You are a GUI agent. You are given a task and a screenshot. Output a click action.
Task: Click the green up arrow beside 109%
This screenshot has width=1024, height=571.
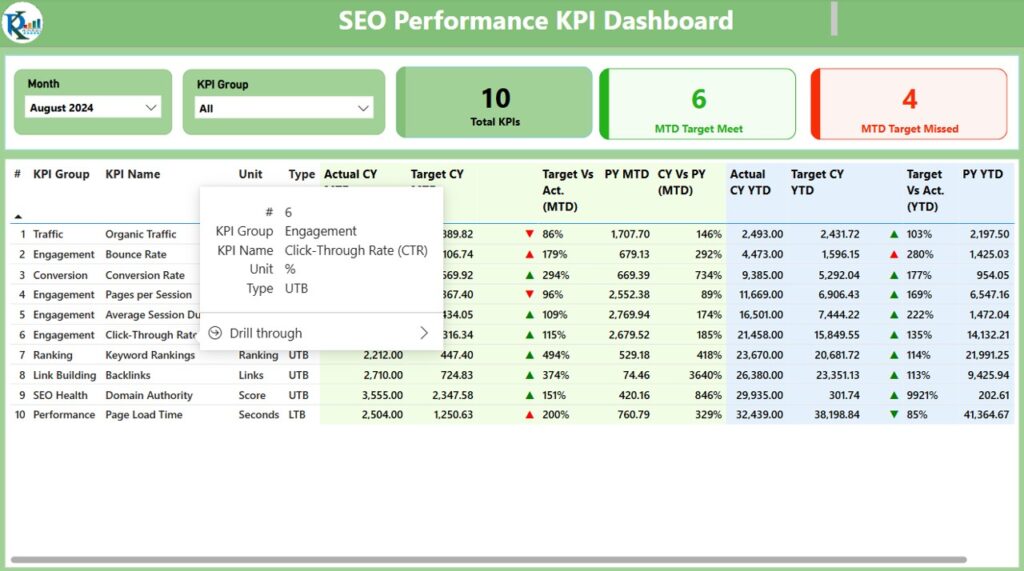530,315
